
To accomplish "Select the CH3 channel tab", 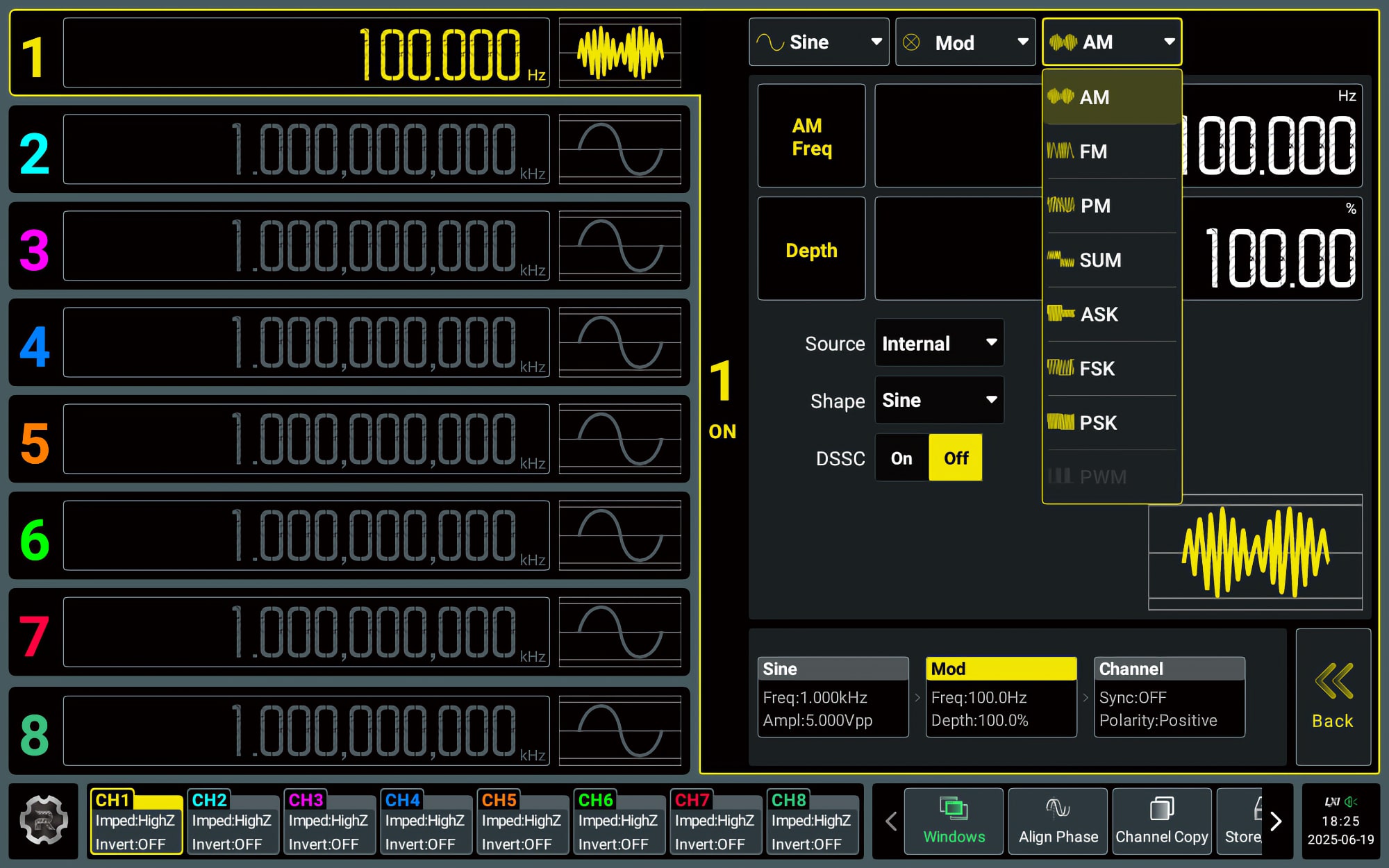I will point(329,822).
